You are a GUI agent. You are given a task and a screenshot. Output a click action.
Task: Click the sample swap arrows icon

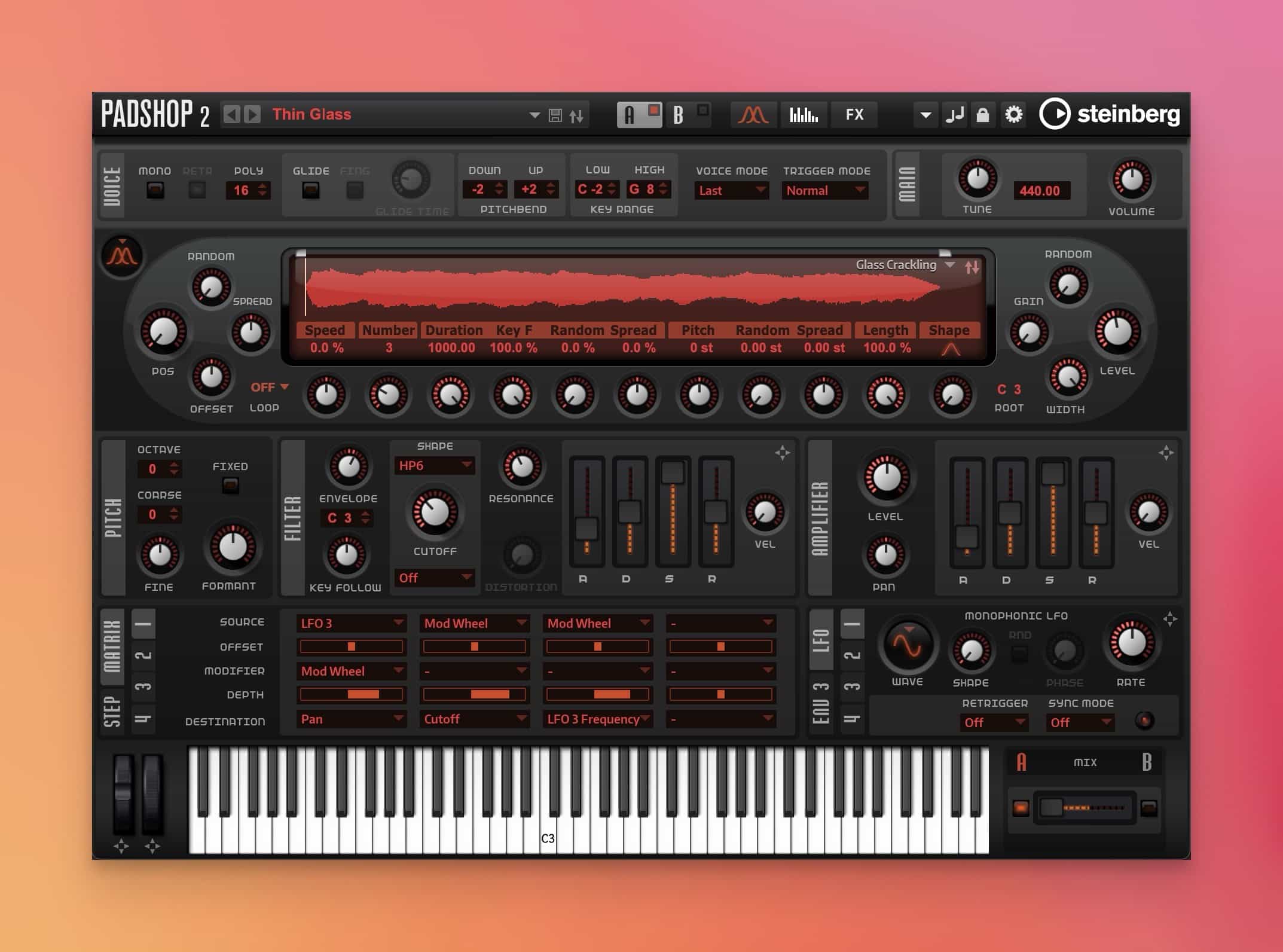click(x=972, y=267)
